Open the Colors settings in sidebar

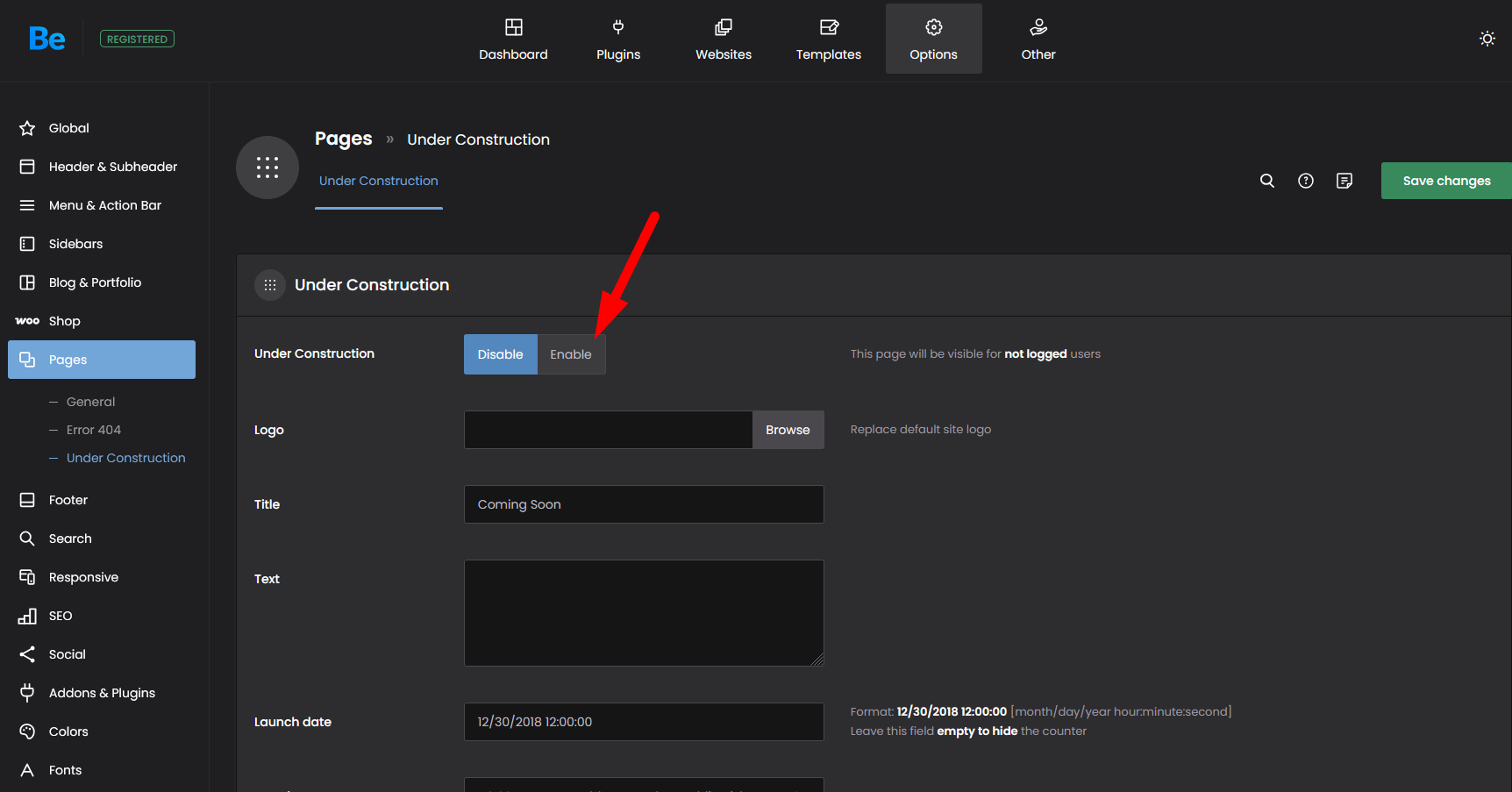coord(68,731)
